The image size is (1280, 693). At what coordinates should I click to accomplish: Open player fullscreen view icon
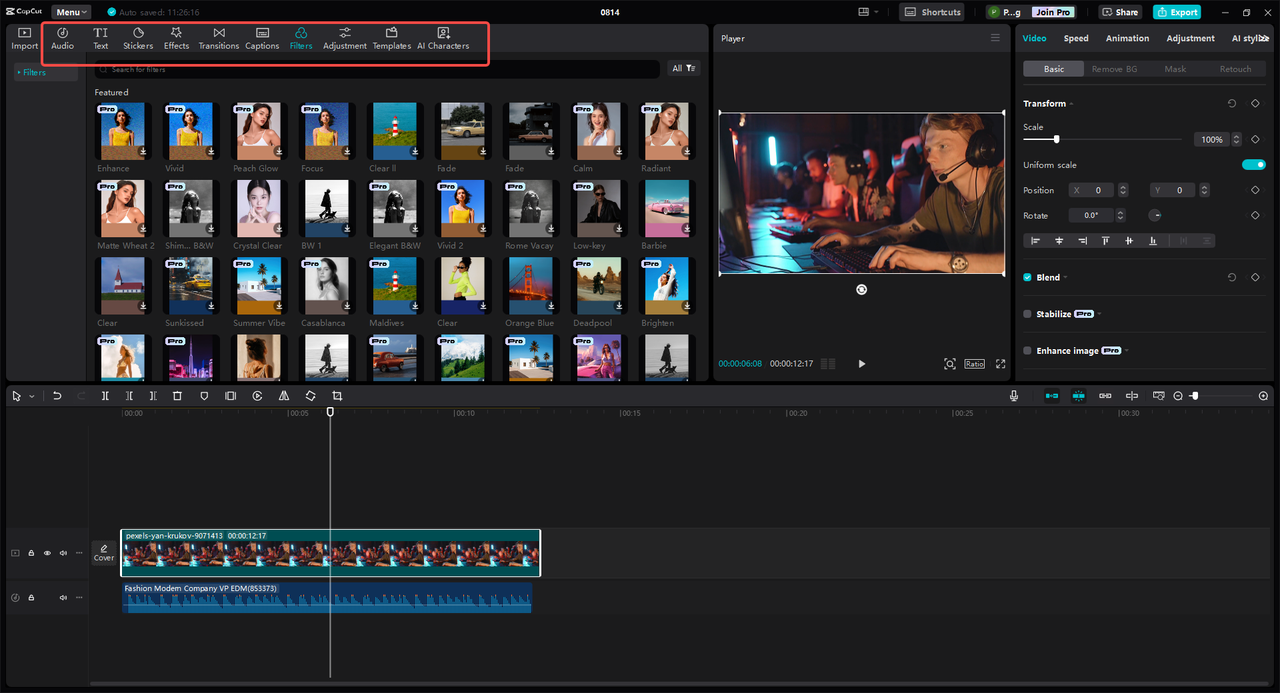point(1000,364)
